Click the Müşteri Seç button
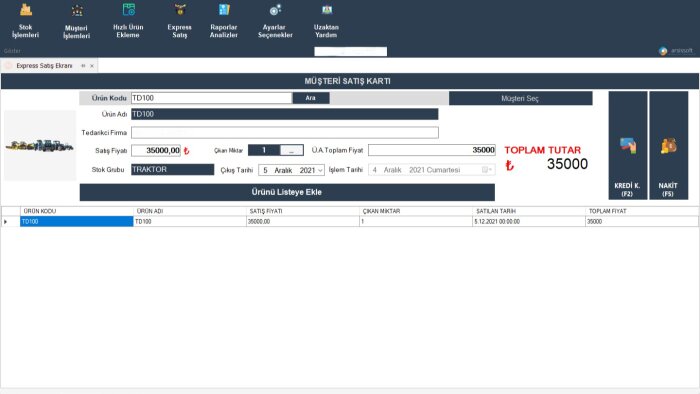The height and width of the screenshot is (394, 700). (x=521, y=98)
